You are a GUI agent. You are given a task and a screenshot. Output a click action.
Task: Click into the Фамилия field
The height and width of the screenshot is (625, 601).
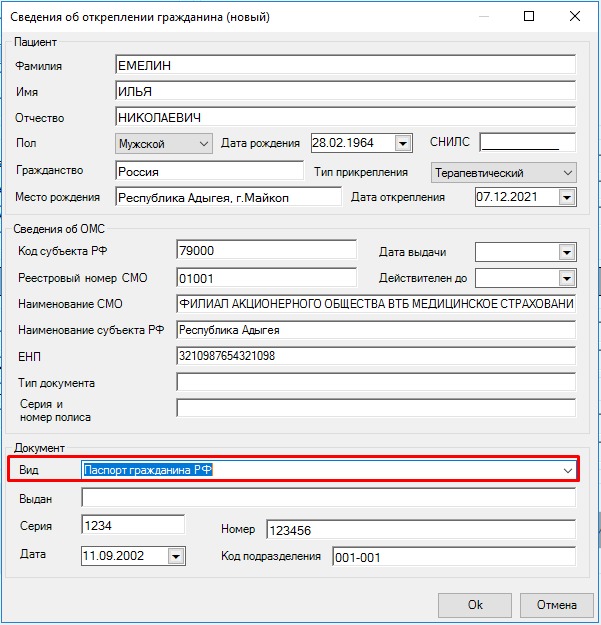click(x=345, y=65)
